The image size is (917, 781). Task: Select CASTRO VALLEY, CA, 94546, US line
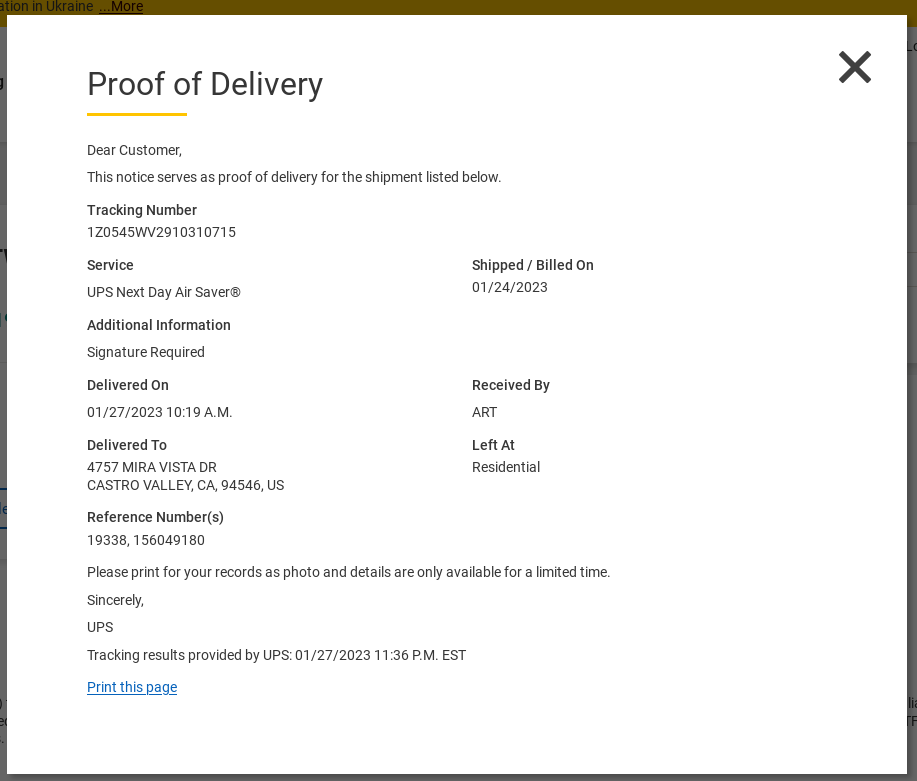click(185, 486)
